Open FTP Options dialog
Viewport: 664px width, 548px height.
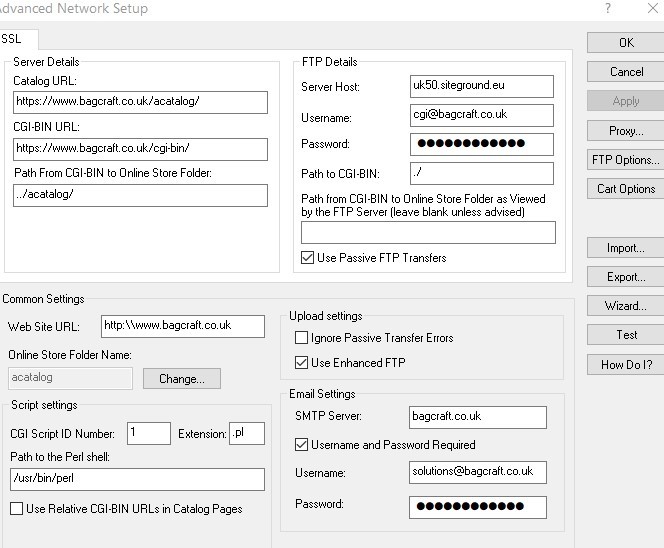click(626, 160)
